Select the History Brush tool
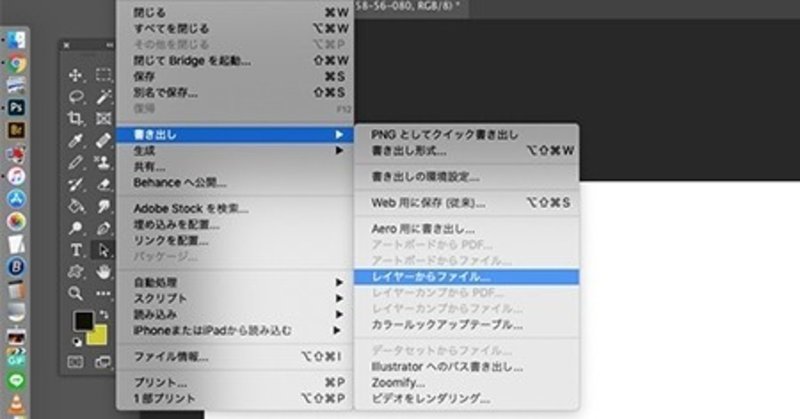The width and height of the screenshot is (800, 419). coord(76,184)
